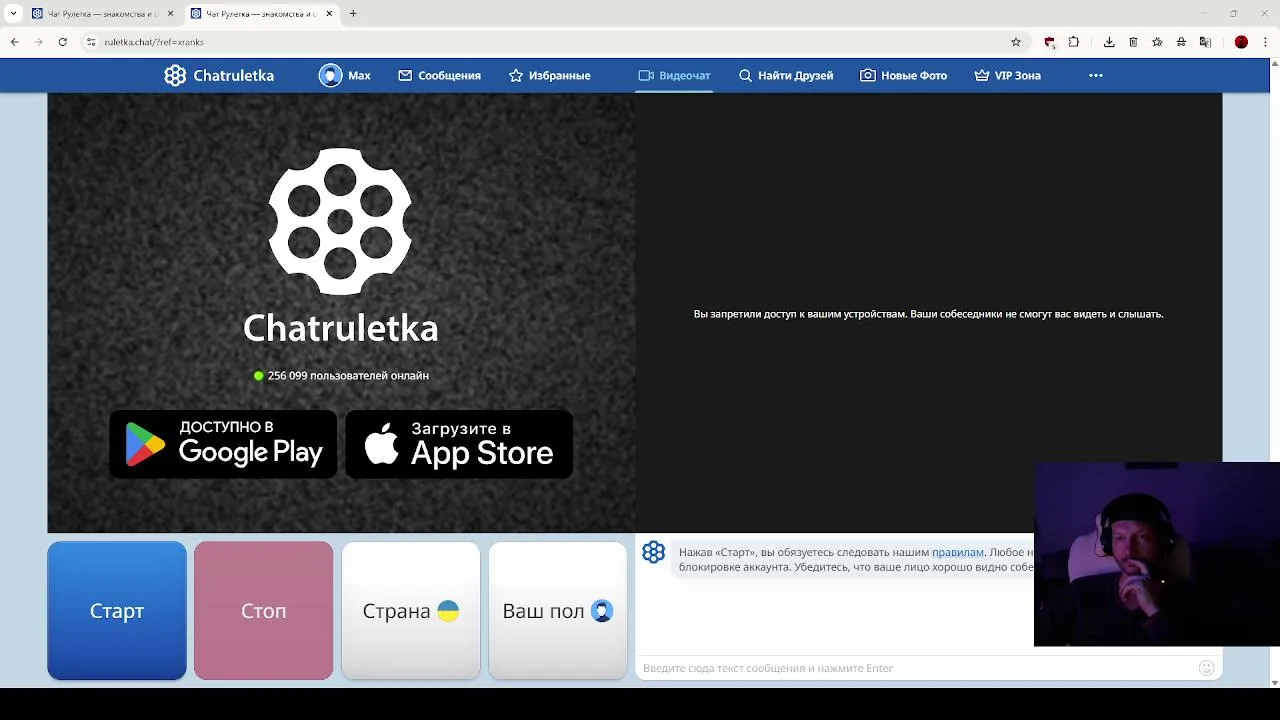Close the first browser tab
Image resolution: width=1280 pixels, height=720 pixels.
(x=170, y=14)
